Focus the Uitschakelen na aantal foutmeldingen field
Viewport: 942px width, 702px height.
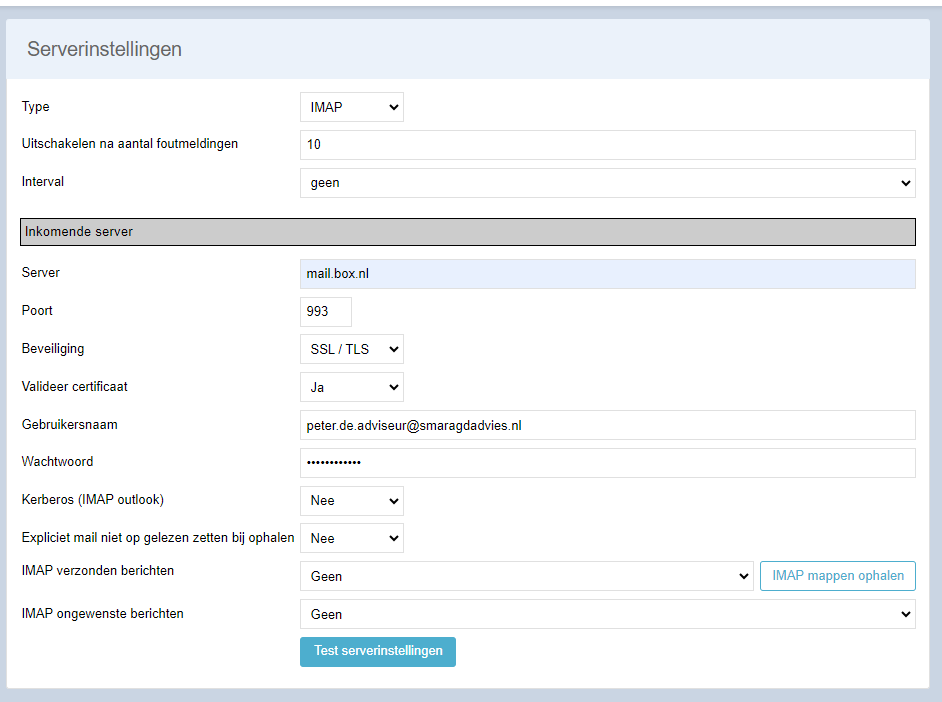point(607,145)
